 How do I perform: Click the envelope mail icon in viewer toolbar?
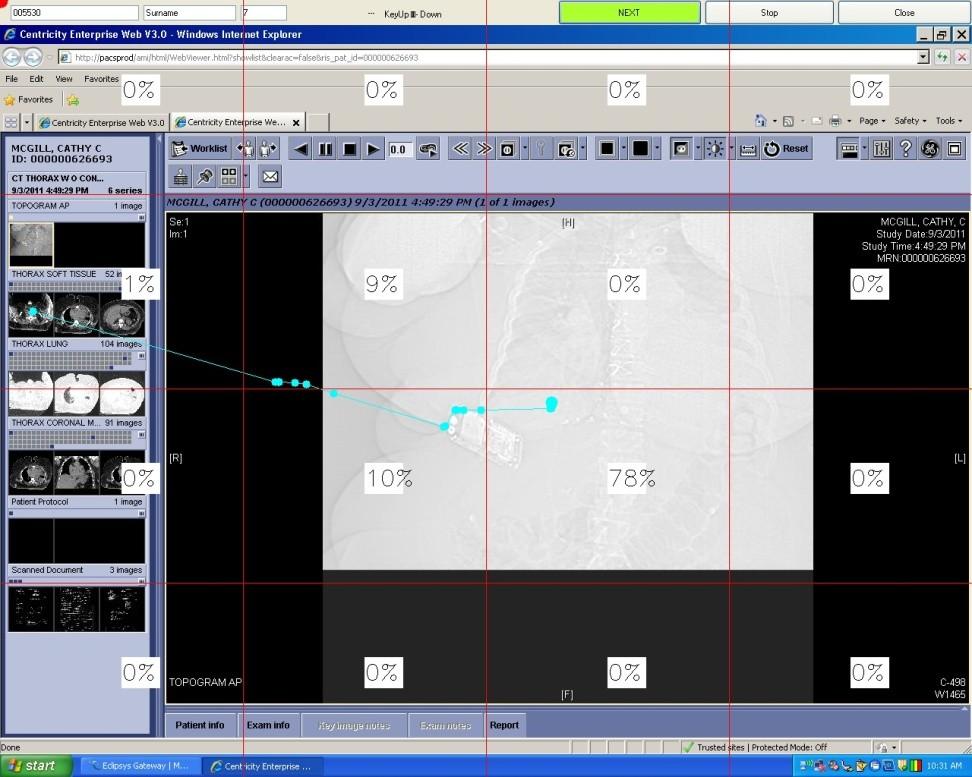(270, 177)
